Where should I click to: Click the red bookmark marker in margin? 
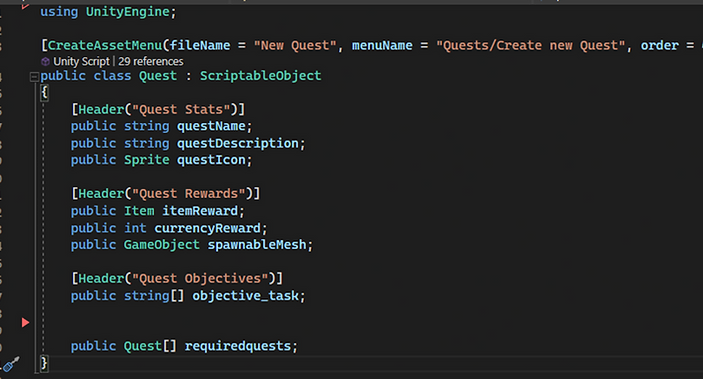pyautogui.click(x=26, y=322)
